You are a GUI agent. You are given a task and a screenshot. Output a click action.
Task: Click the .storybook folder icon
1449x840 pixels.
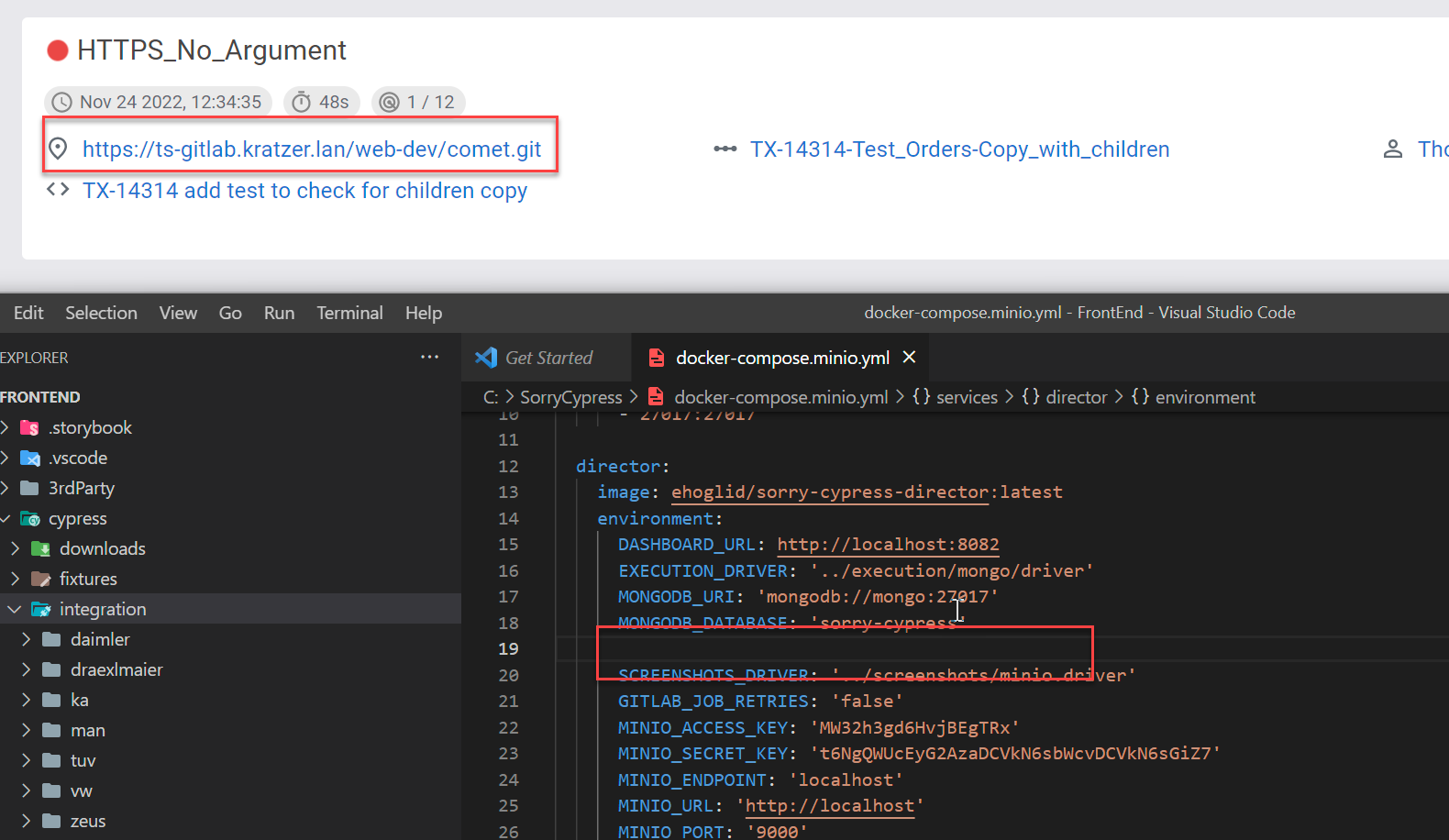point(29,427)
